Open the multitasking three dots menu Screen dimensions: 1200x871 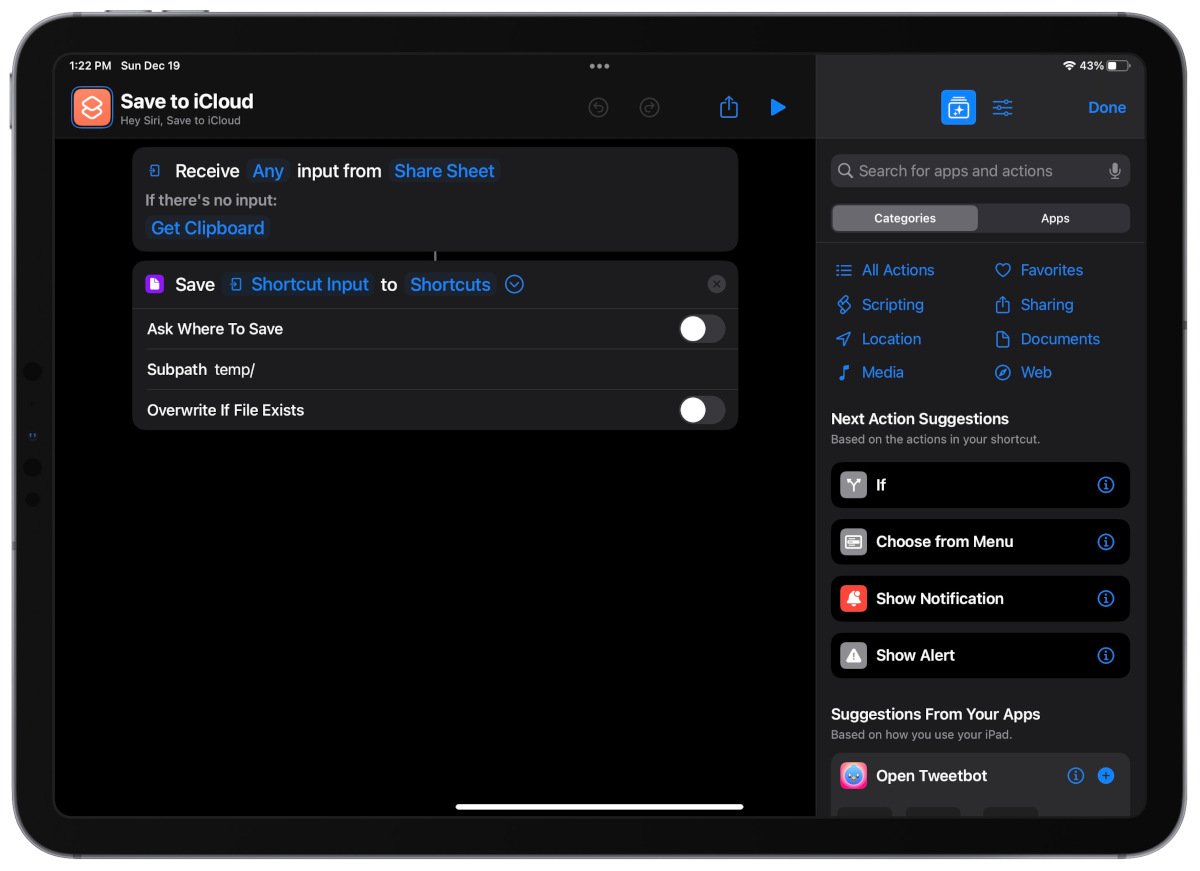click(x=599, y=66)
